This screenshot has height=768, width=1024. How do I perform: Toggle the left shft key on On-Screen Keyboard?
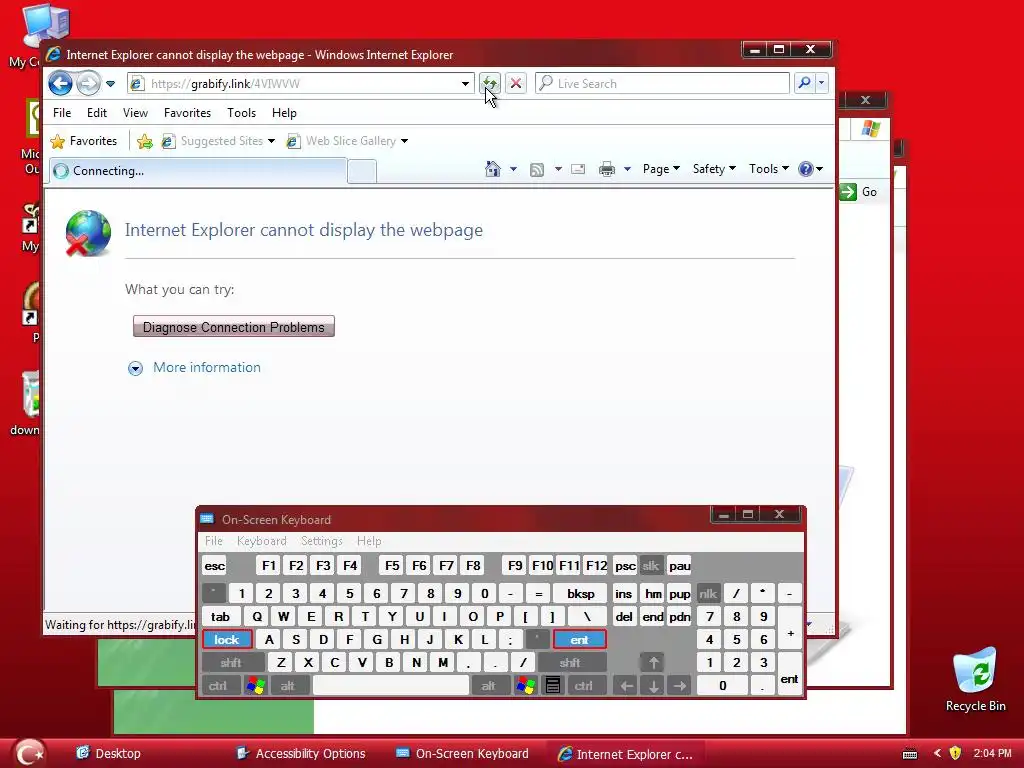(231, 662)
